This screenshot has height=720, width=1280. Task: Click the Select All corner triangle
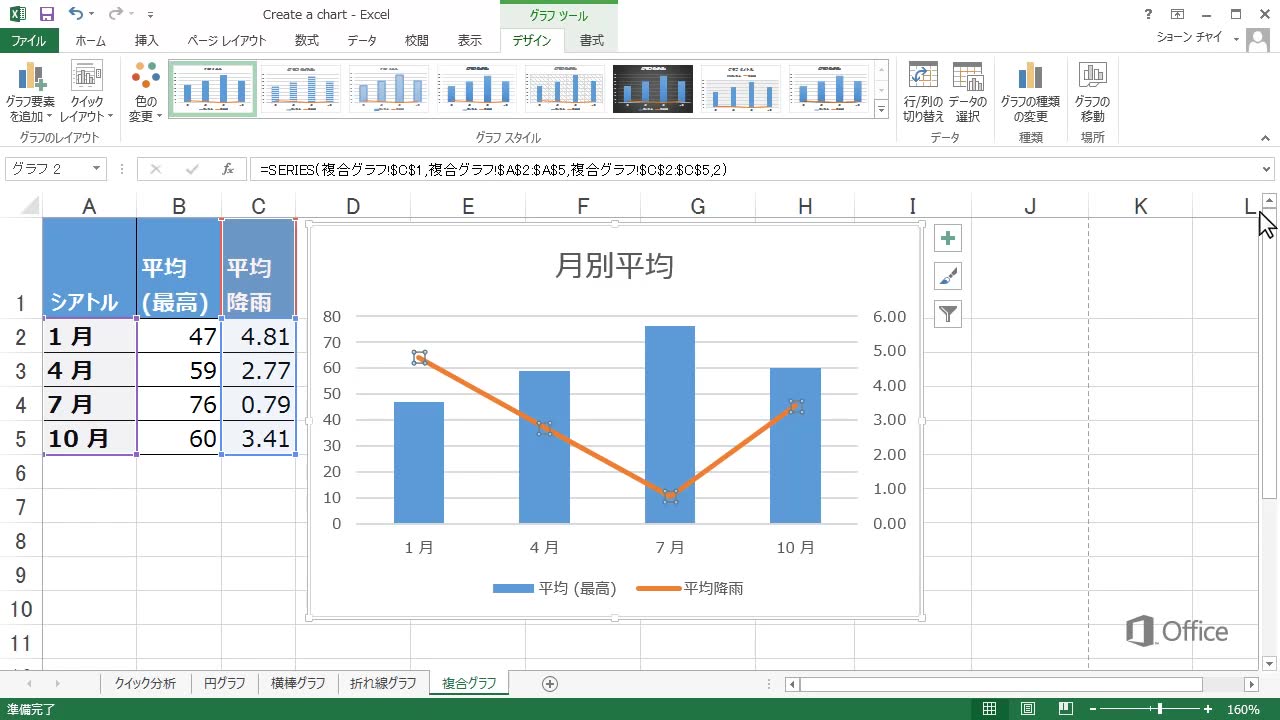click(x=28, y=206)
